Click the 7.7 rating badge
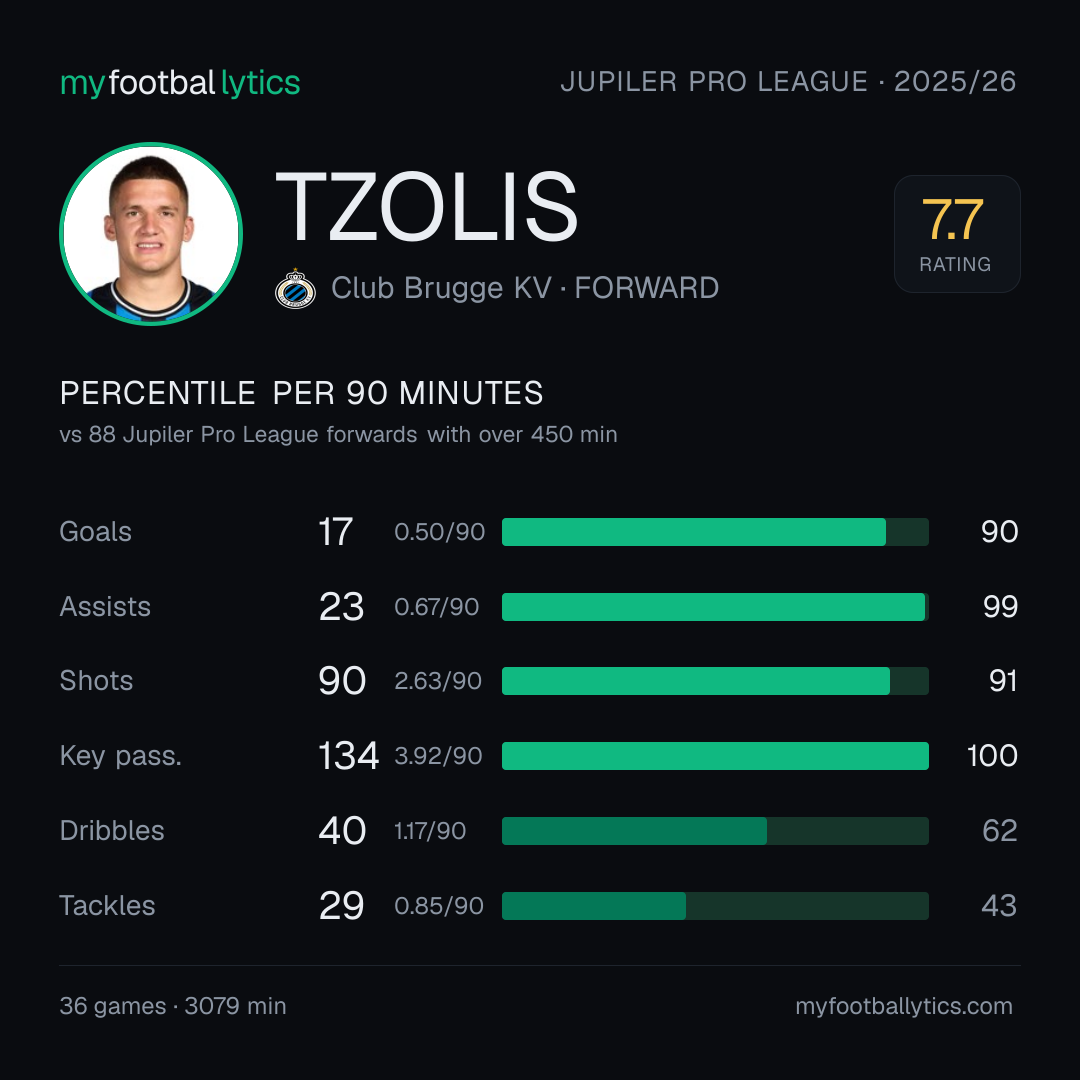 coord(957,233)
